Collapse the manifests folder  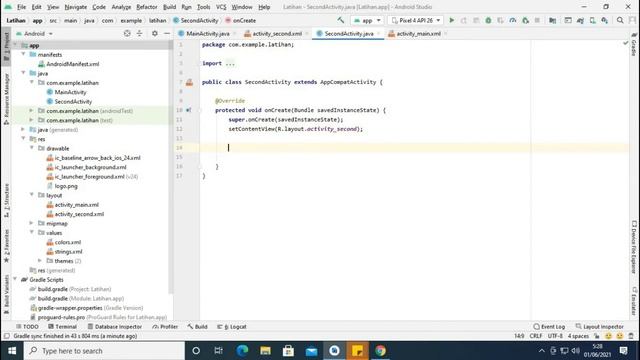pos(23,54)
